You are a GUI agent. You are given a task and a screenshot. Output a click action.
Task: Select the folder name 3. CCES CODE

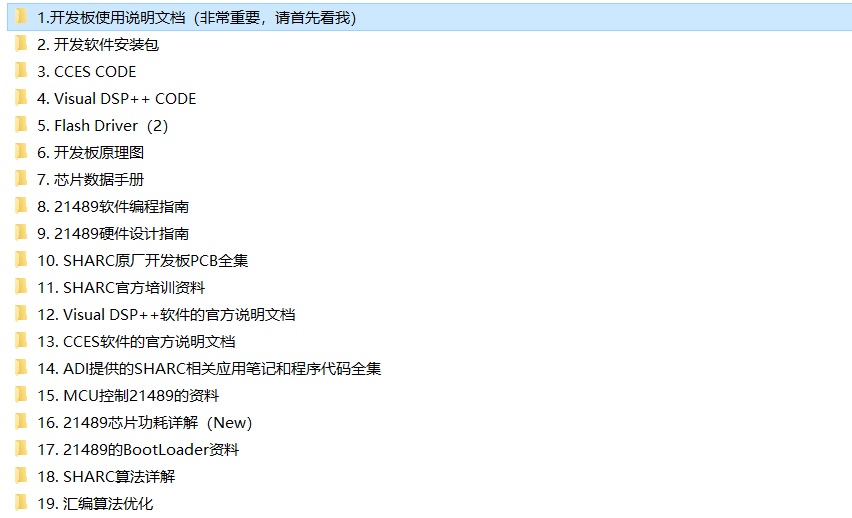[x=86, y=72]
